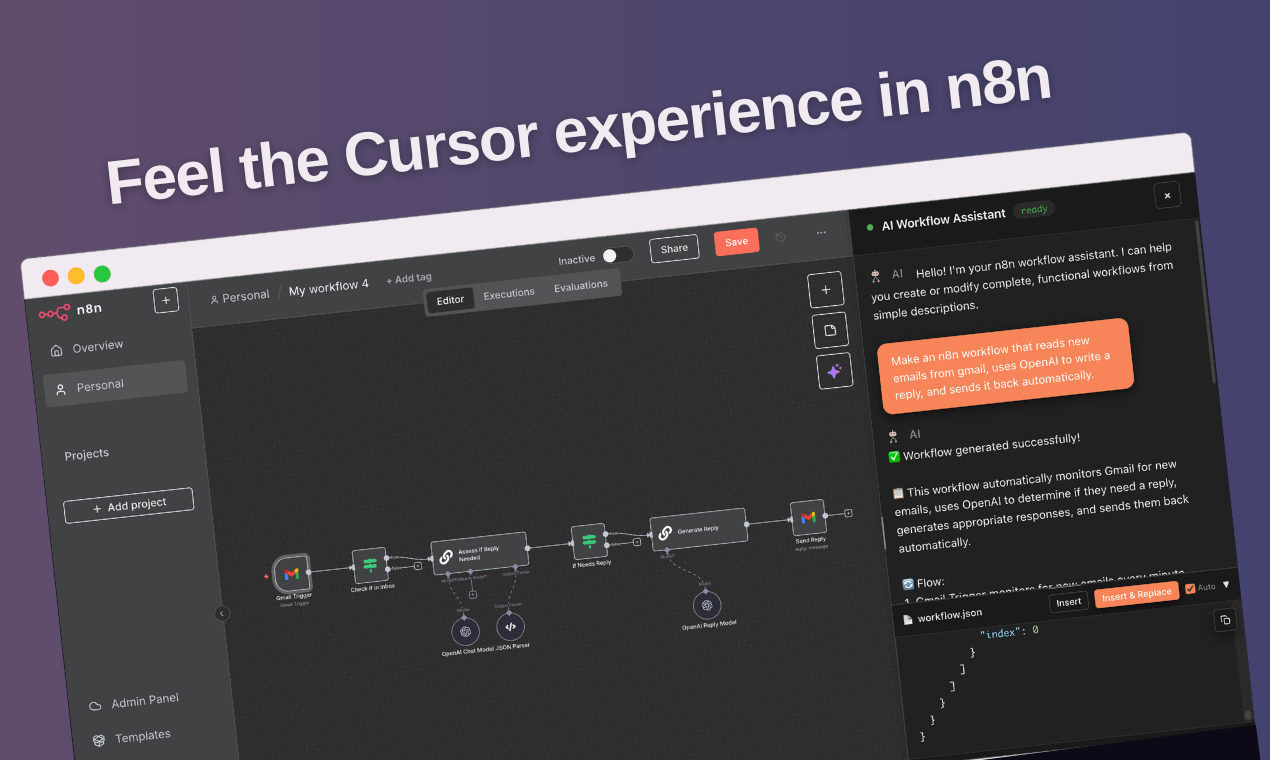Open Templates in the sidebar
The image size is (1270, 760).
tap(142, 737)
